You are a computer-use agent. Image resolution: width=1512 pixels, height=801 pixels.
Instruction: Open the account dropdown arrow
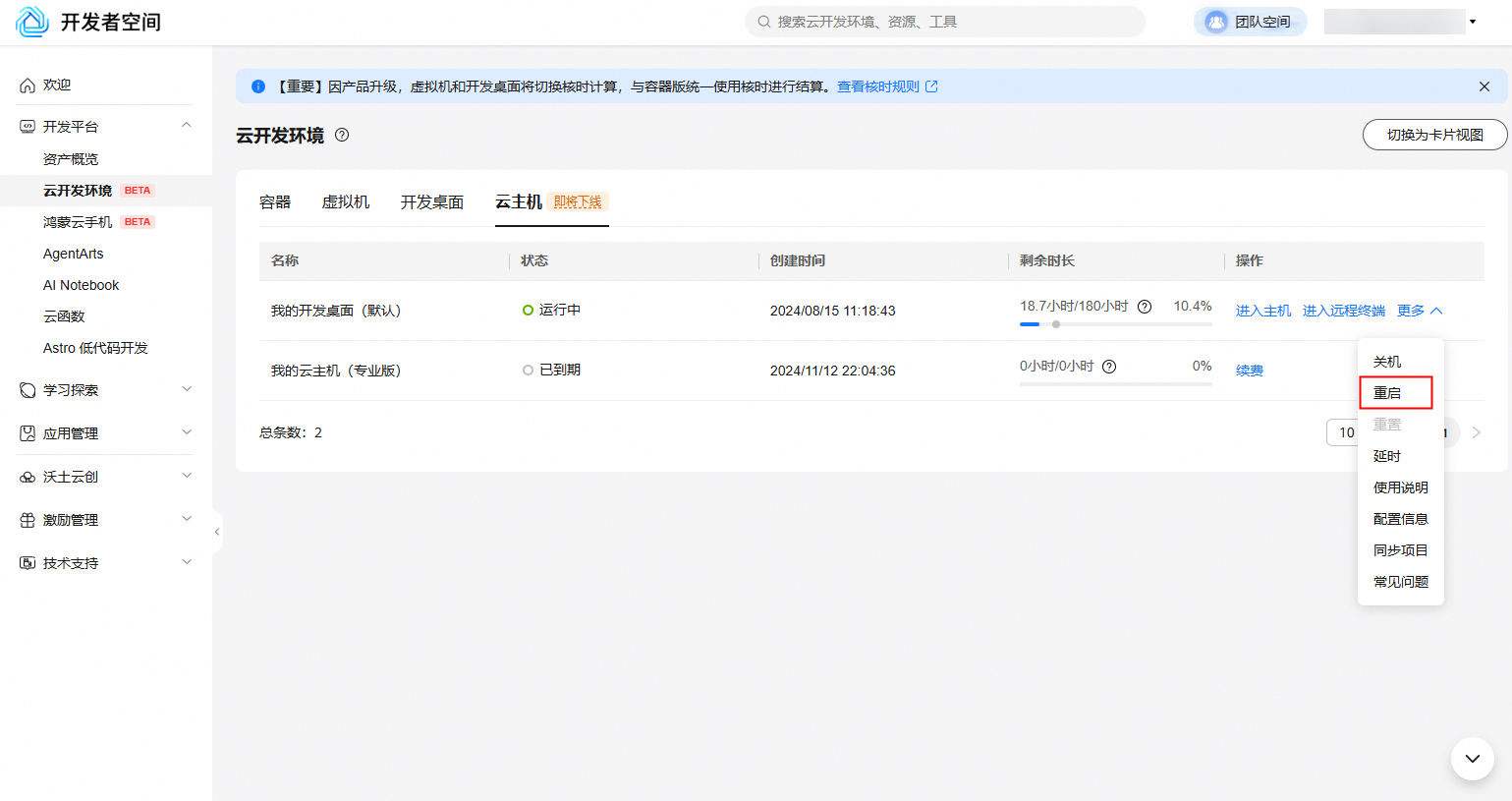(x=1473, y=22)
